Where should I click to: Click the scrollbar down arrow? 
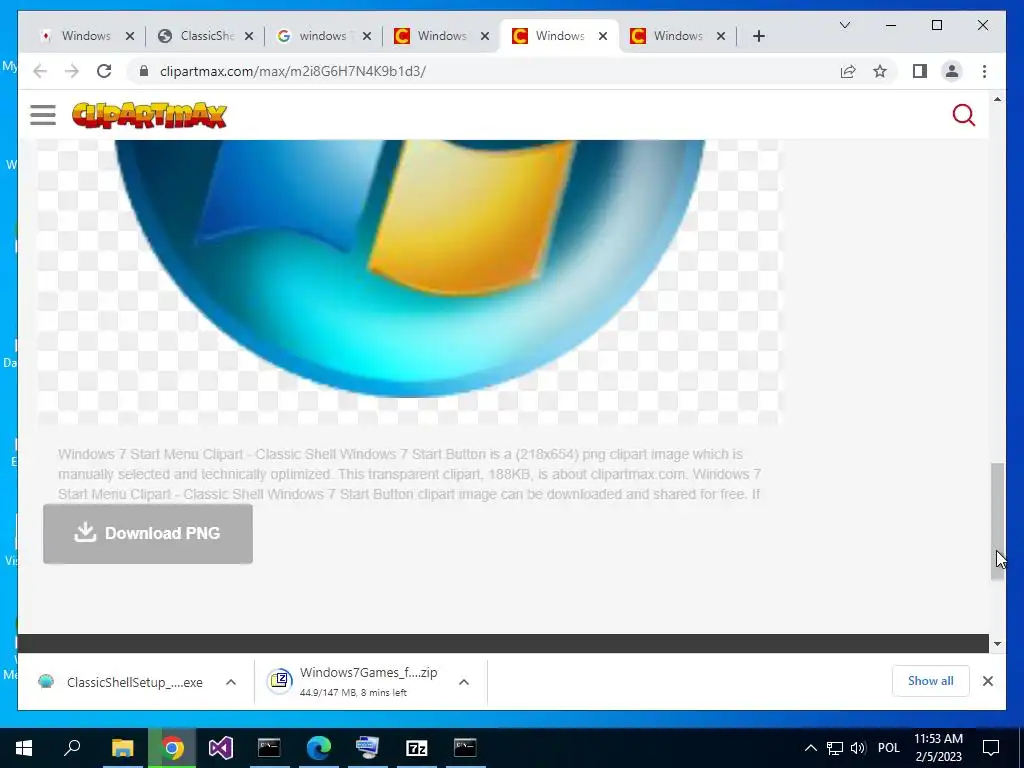(x=997, y=644)
